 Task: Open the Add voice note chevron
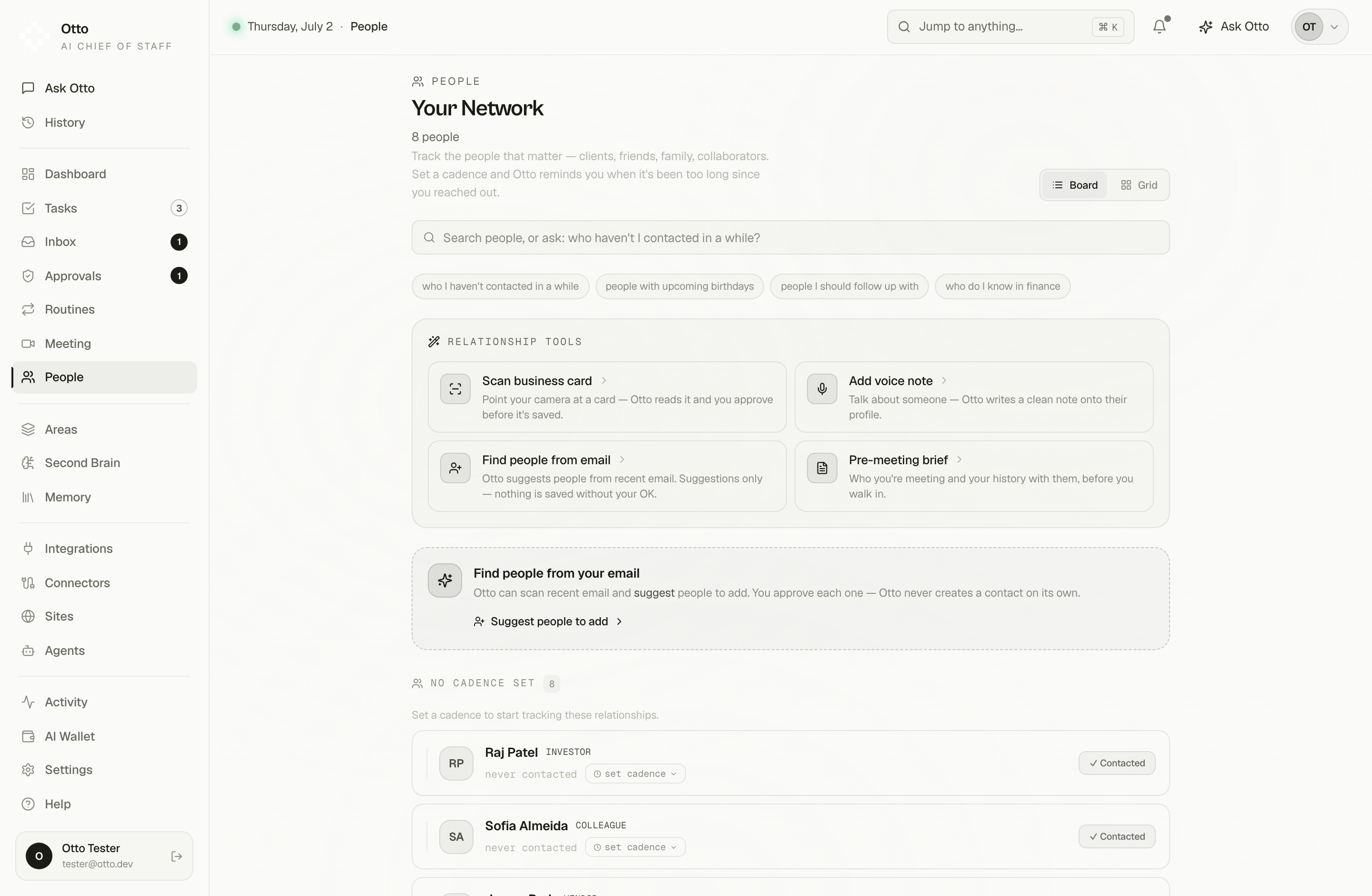click(944, 380)
